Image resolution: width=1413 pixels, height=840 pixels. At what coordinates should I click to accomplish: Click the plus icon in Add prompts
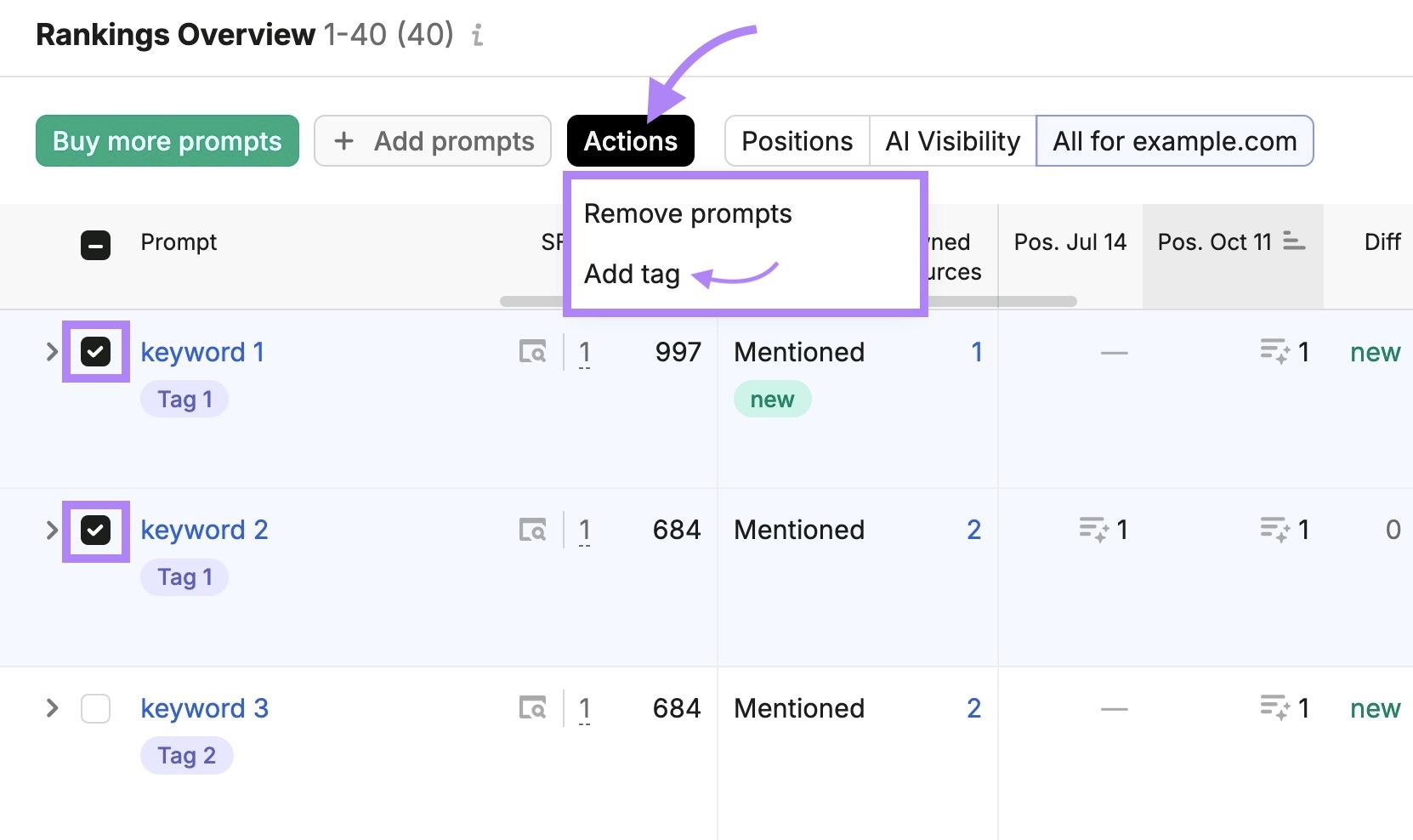pos(343,141)
